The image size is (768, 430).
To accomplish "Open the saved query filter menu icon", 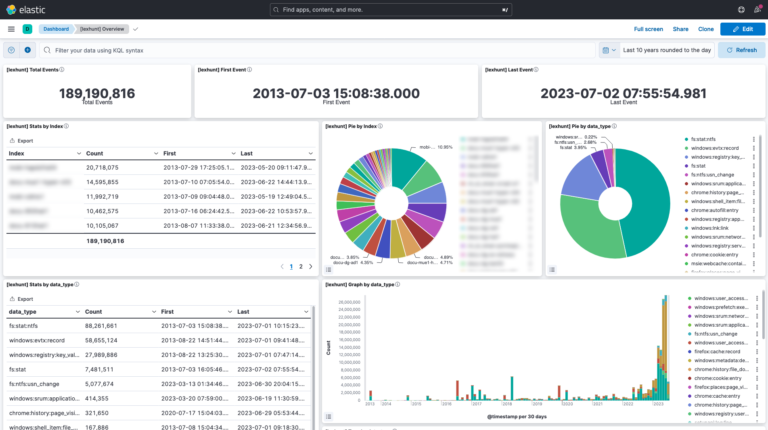I will (x=11, y=50).
